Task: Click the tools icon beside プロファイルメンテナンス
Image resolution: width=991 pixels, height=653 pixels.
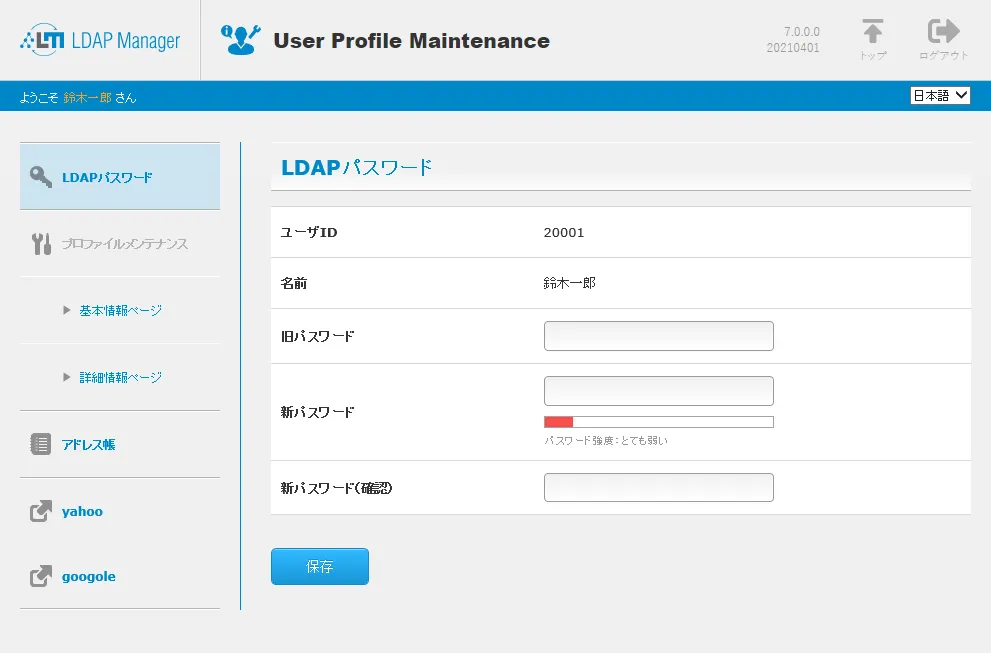Action: pyautogui.click(x=41, y=243)
